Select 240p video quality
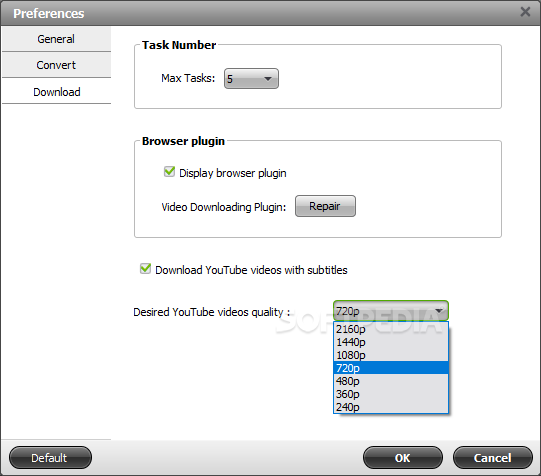This screenshot has width=541, height=476. point(391,407)
